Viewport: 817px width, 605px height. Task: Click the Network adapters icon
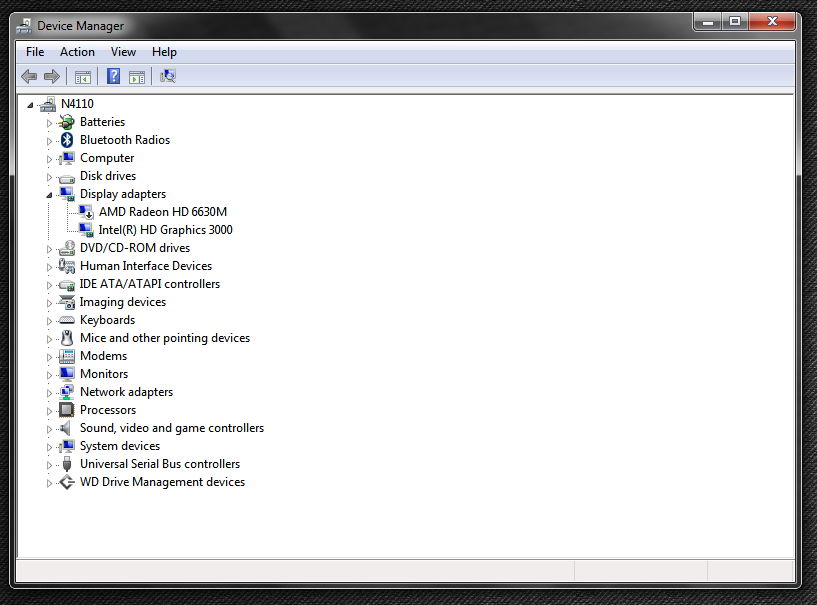[x=67, y=392]
